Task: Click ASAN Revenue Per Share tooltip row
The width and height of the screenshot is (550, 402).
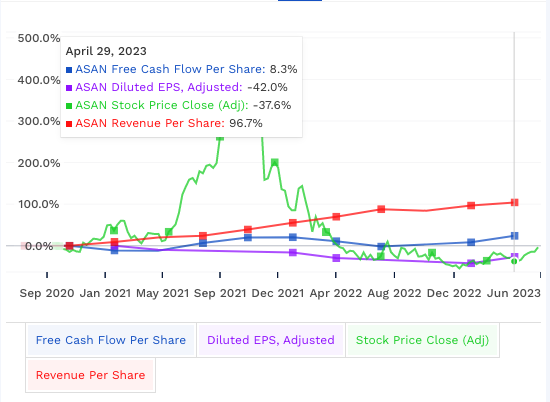Action: (x=164, y=123)
